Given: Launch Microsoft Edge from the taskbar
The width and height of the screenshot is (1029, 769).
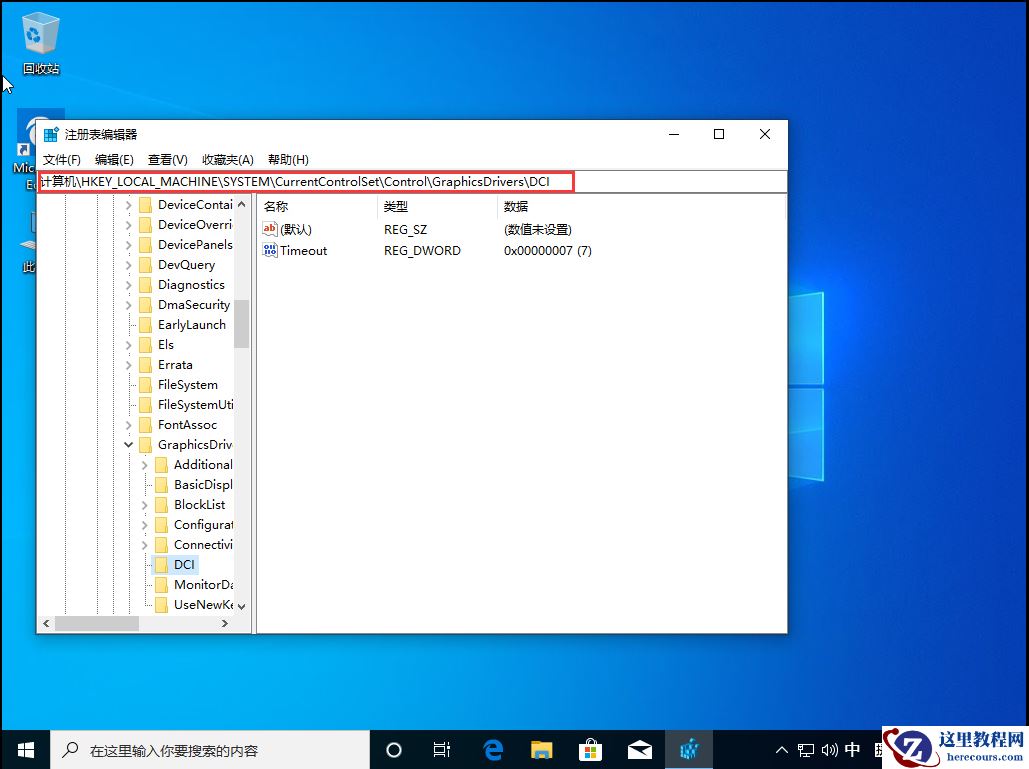Looking at the screenshot, I should (x=492, y=749).
